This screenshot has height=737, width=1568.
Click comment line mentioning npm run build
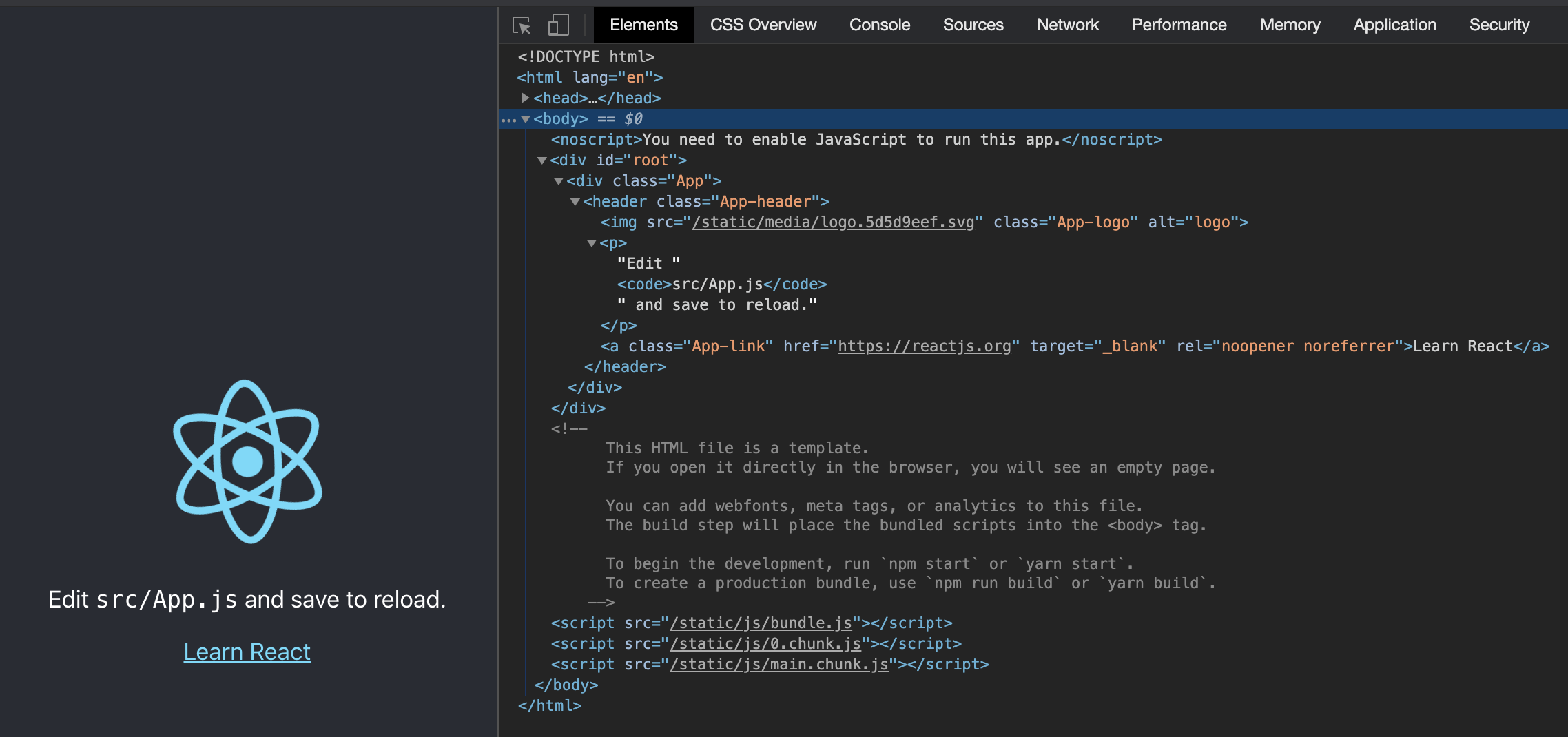(x=911, y=583)
